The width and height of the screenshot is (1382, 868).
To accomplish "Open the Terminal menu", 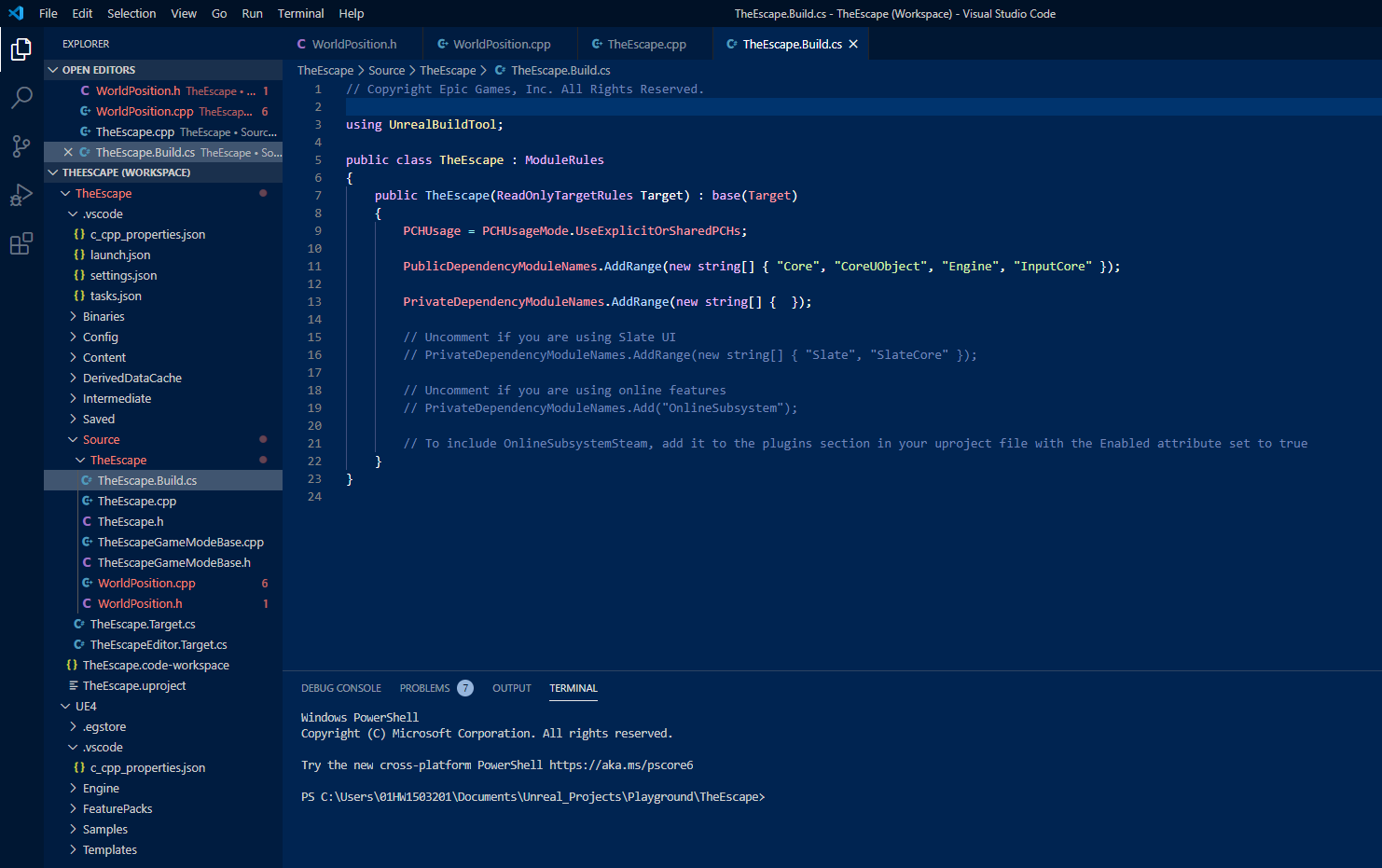I will (x=300, y=13).
